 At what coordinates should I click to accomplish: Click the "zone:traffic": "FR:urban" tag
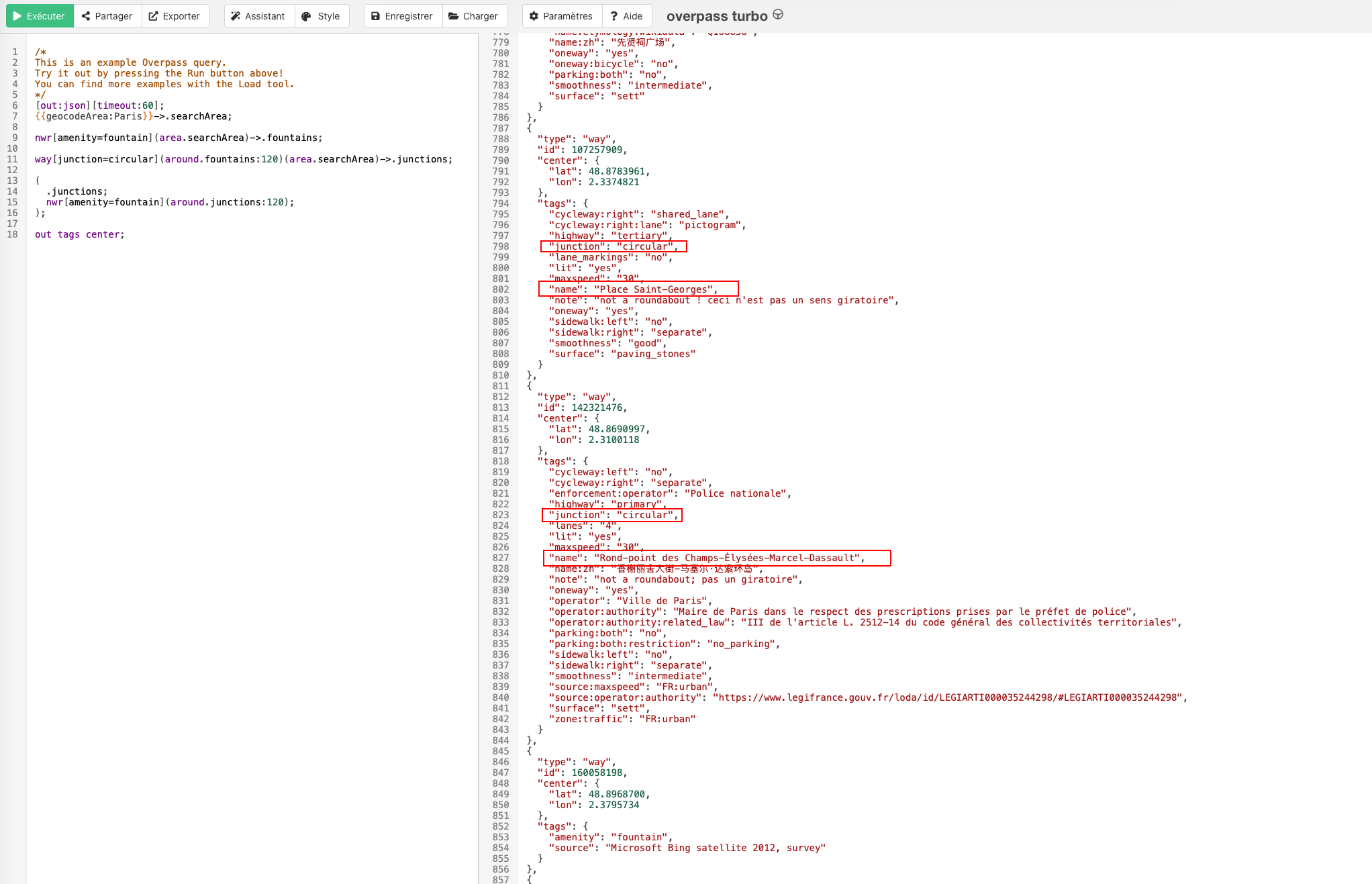click(x=622, y=719)
